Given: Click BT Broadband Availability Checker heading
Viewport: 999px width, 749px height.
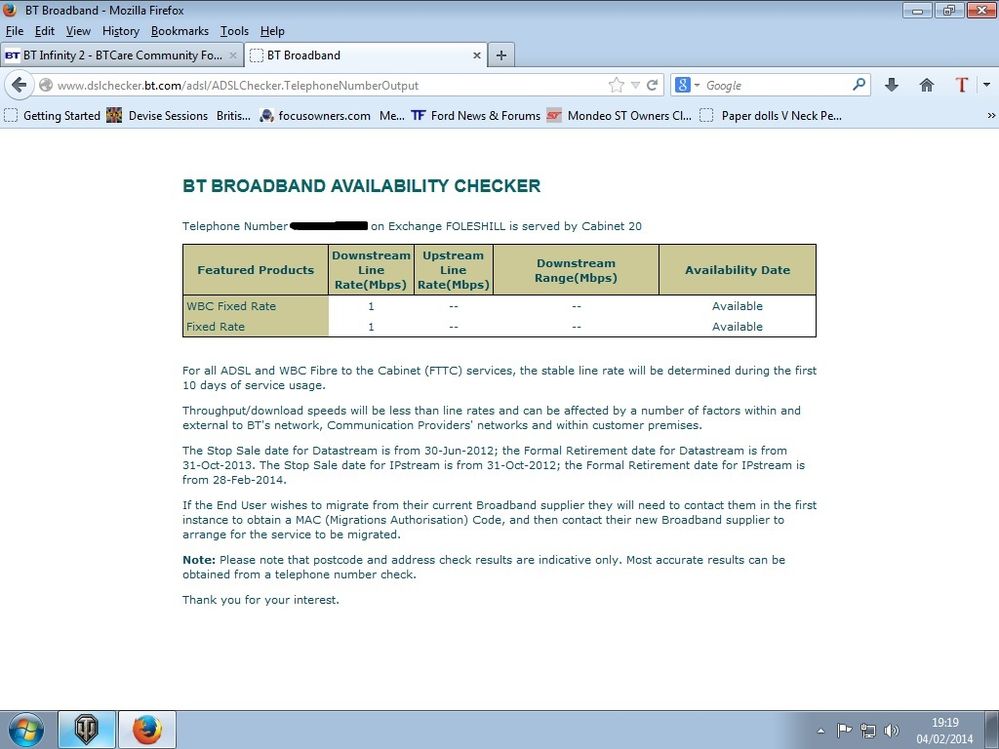Looking at the screenshot, I should point(361,185).
